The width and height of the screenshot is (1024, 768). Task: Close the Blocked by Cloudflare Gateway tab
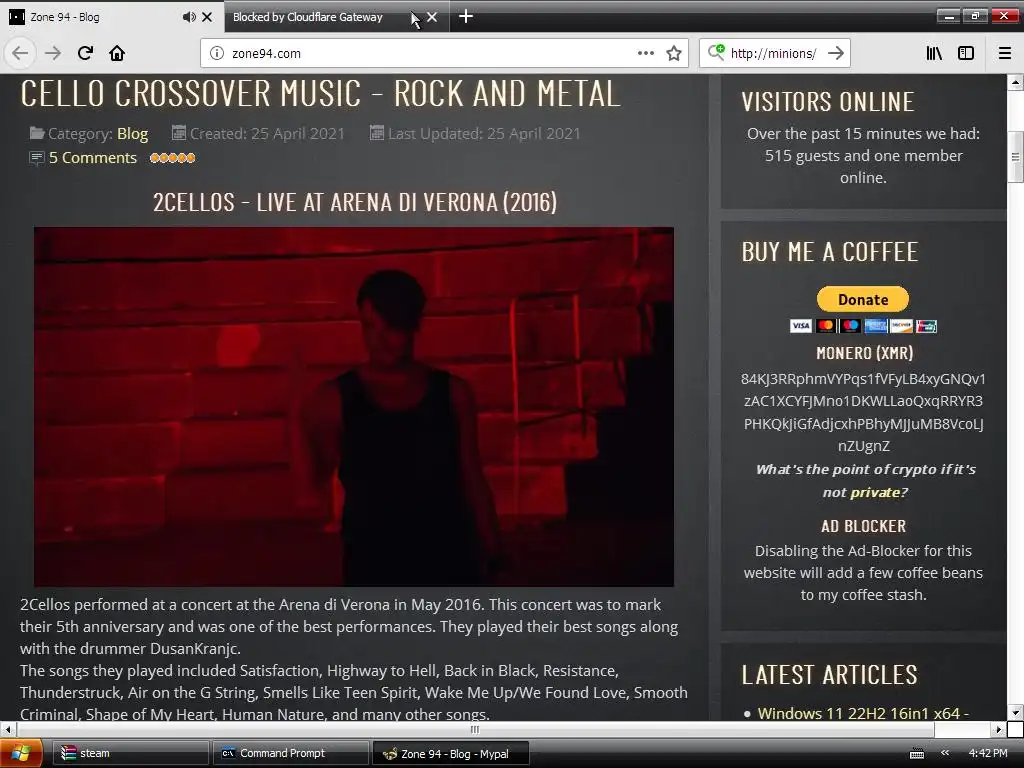coord(432,17)
